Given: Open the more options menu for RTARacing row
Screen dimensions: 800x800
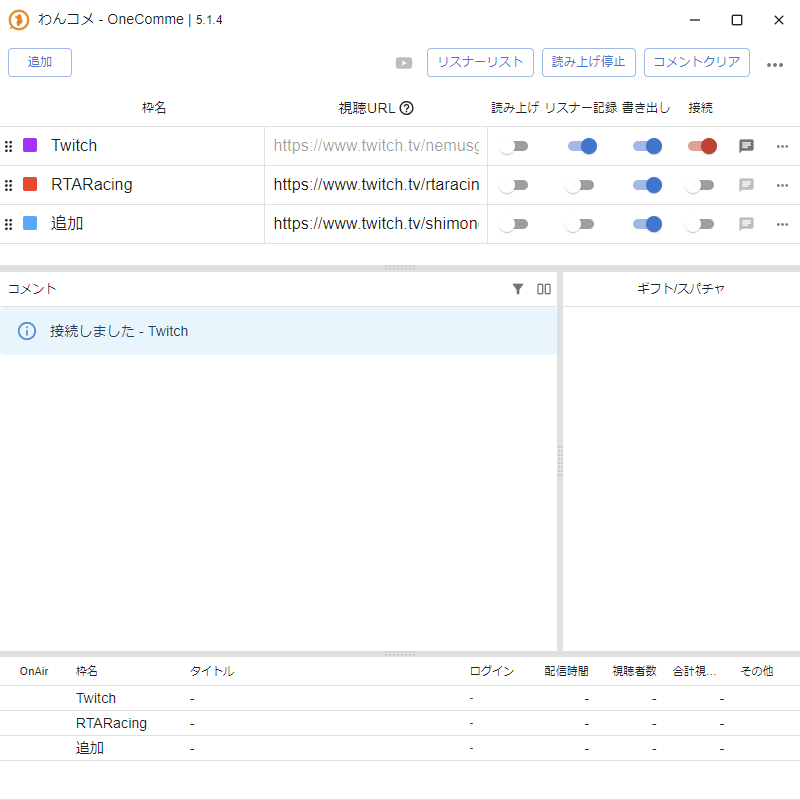Looking at the screenshot, I should click(x=782, y=185).
